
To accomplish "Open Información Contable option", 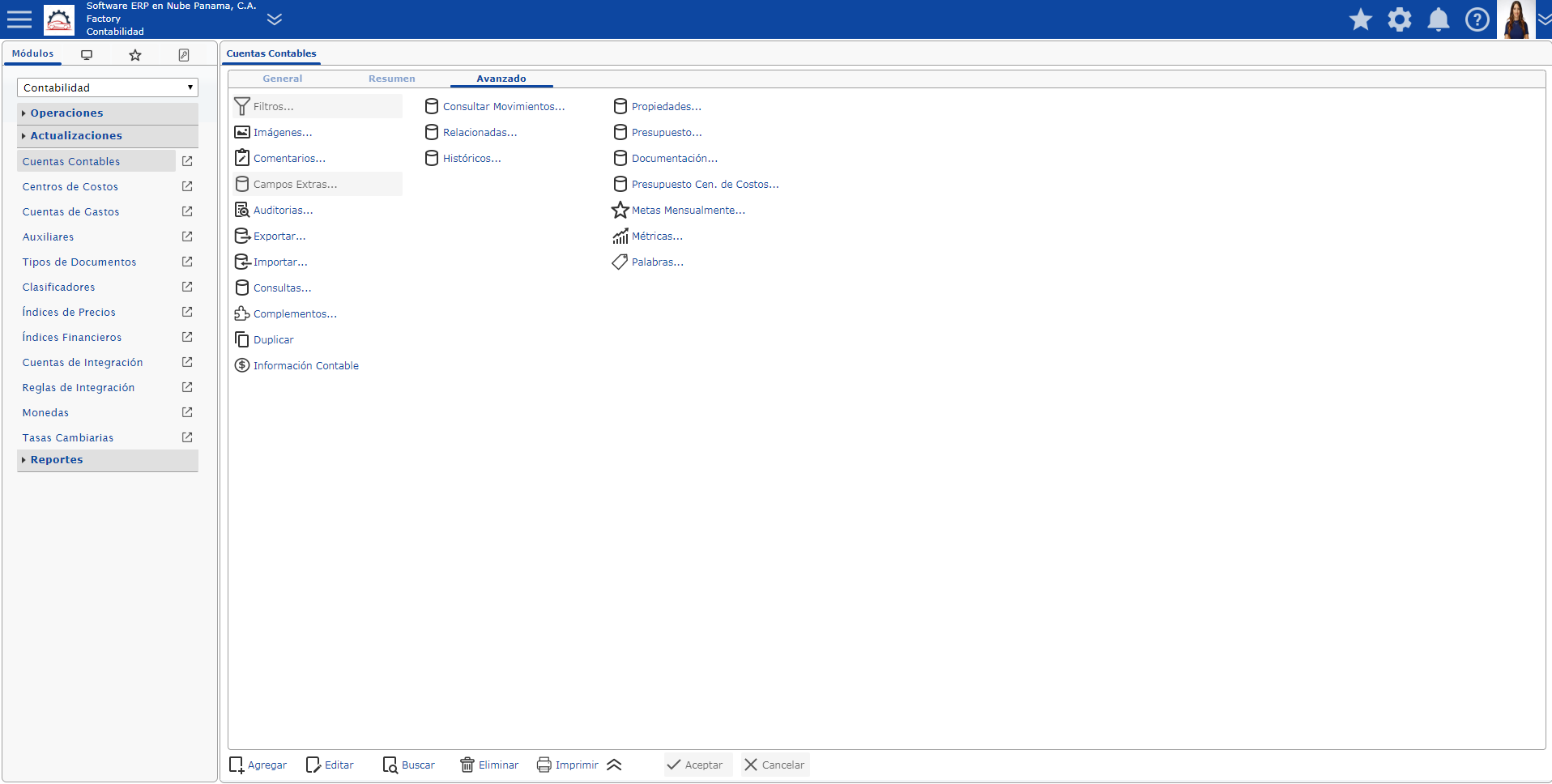I will pyautogui.click(x=296, y=365).
